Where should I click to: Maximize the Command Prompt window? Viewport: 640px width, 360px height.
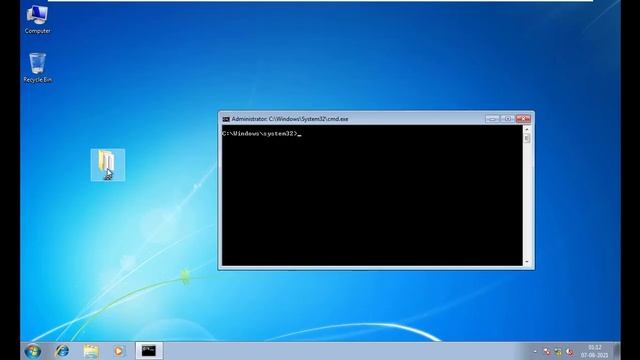pyautogui.click(x=507, y=119)
